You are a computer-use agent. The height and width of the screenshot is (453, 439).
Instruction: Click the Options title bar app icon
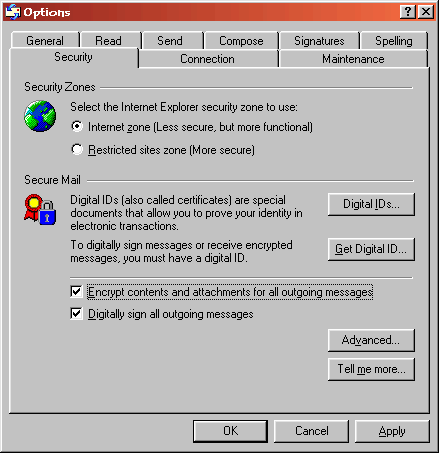[x=13, y=12]
